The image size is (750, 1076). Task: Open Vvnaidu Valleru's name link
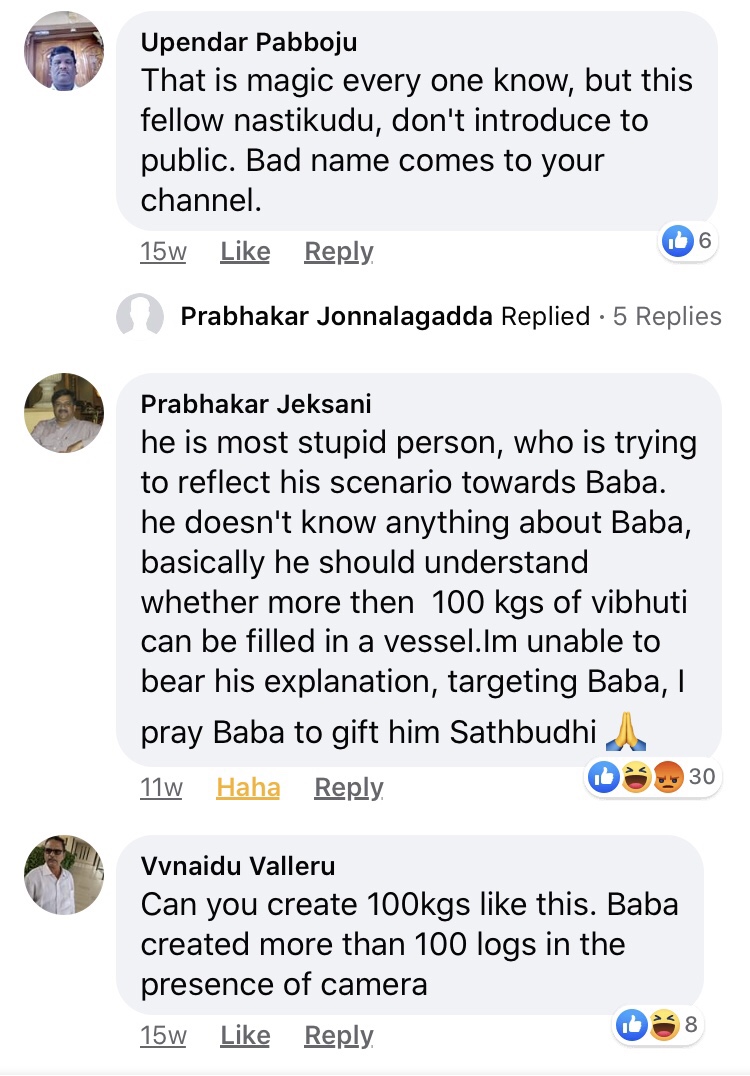pos(238,865)
